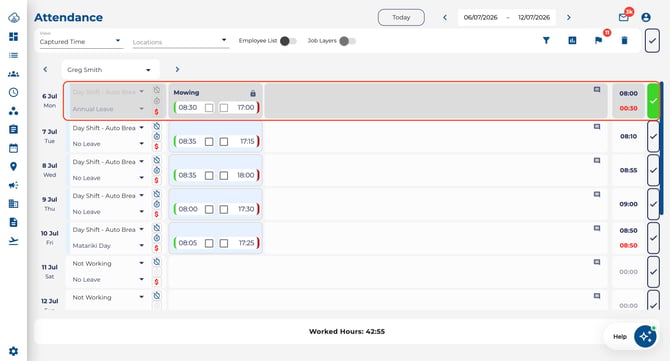Click the red 08:50 value on 10 Jul

[628, 245]
